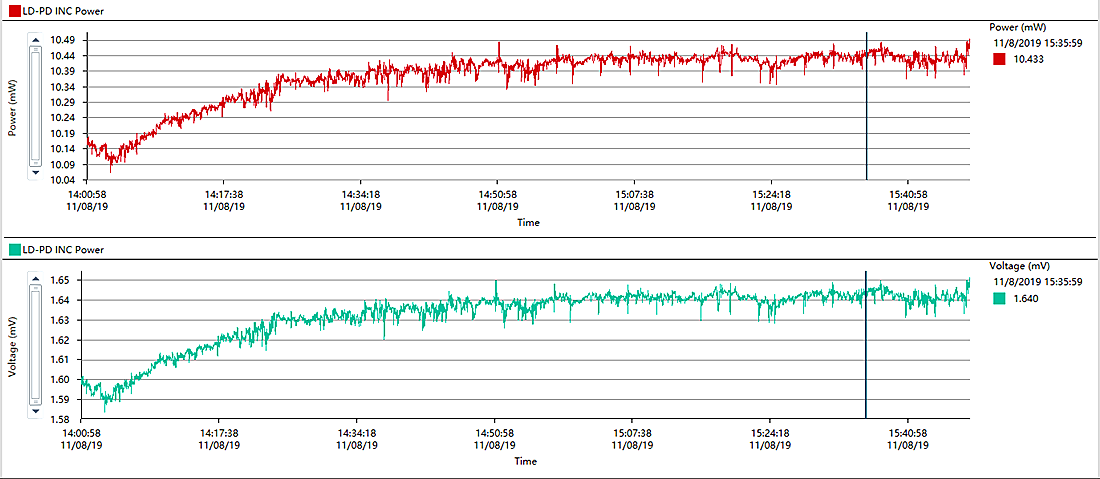Viewport: 1100px width, 479px height.
Task: Click the Time axis label under Voltage chart
Action: tap(527, 461)
